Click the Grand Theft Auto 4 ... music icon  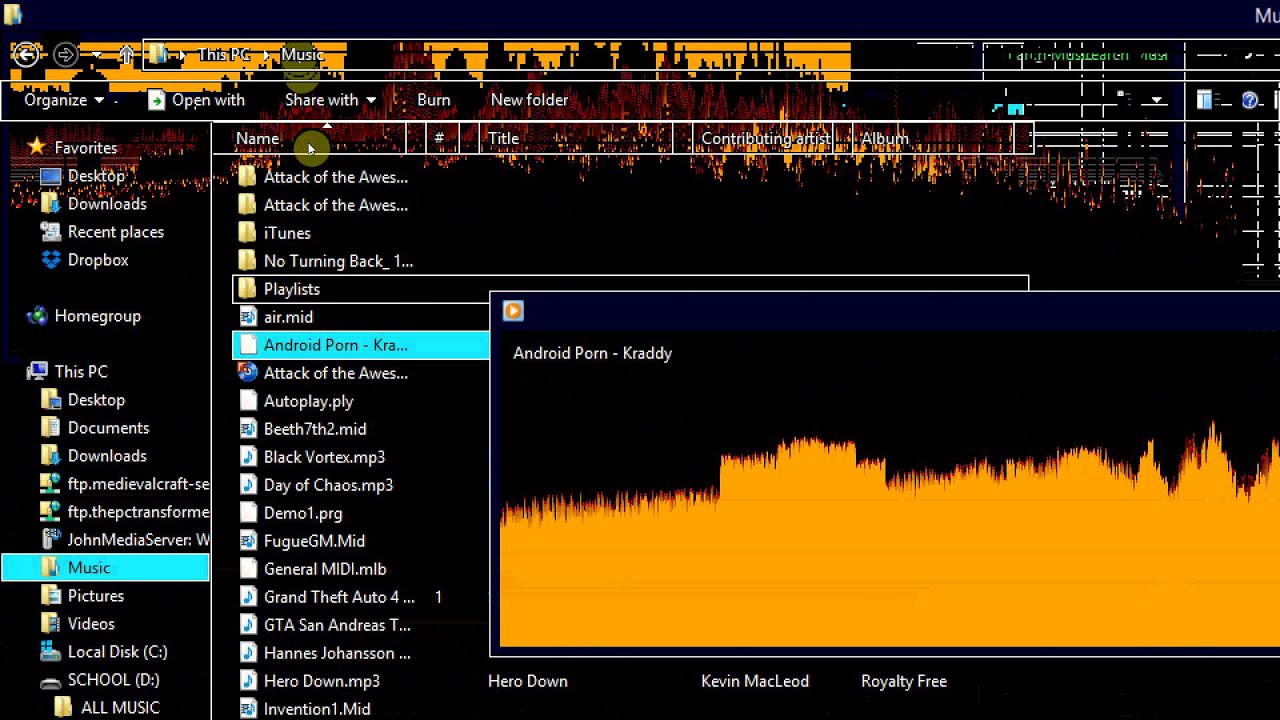[x=248, y=597]
